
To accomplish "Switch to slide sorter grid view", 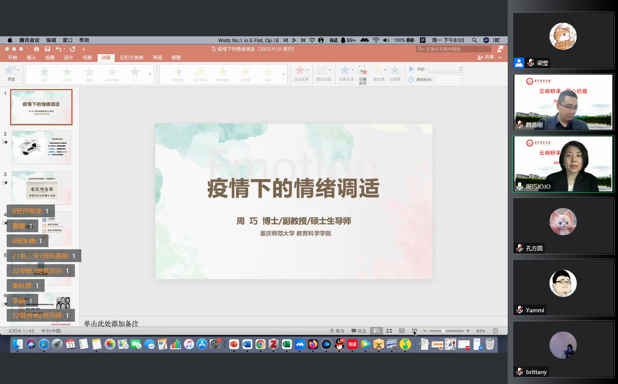I will [389, 331].
